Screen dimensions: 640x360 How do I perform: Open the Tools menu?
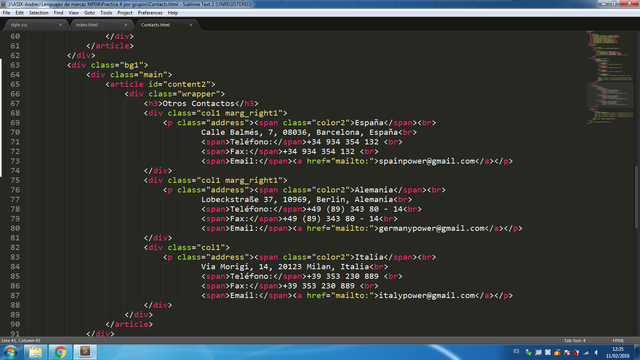(106, 13)
